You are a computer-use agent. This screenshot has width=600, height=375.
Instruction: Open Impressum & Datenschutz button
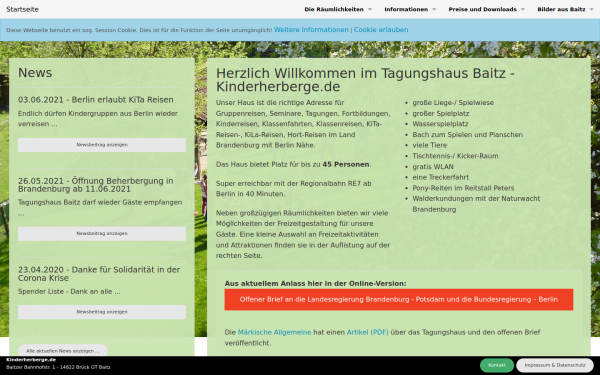[555, 365]
